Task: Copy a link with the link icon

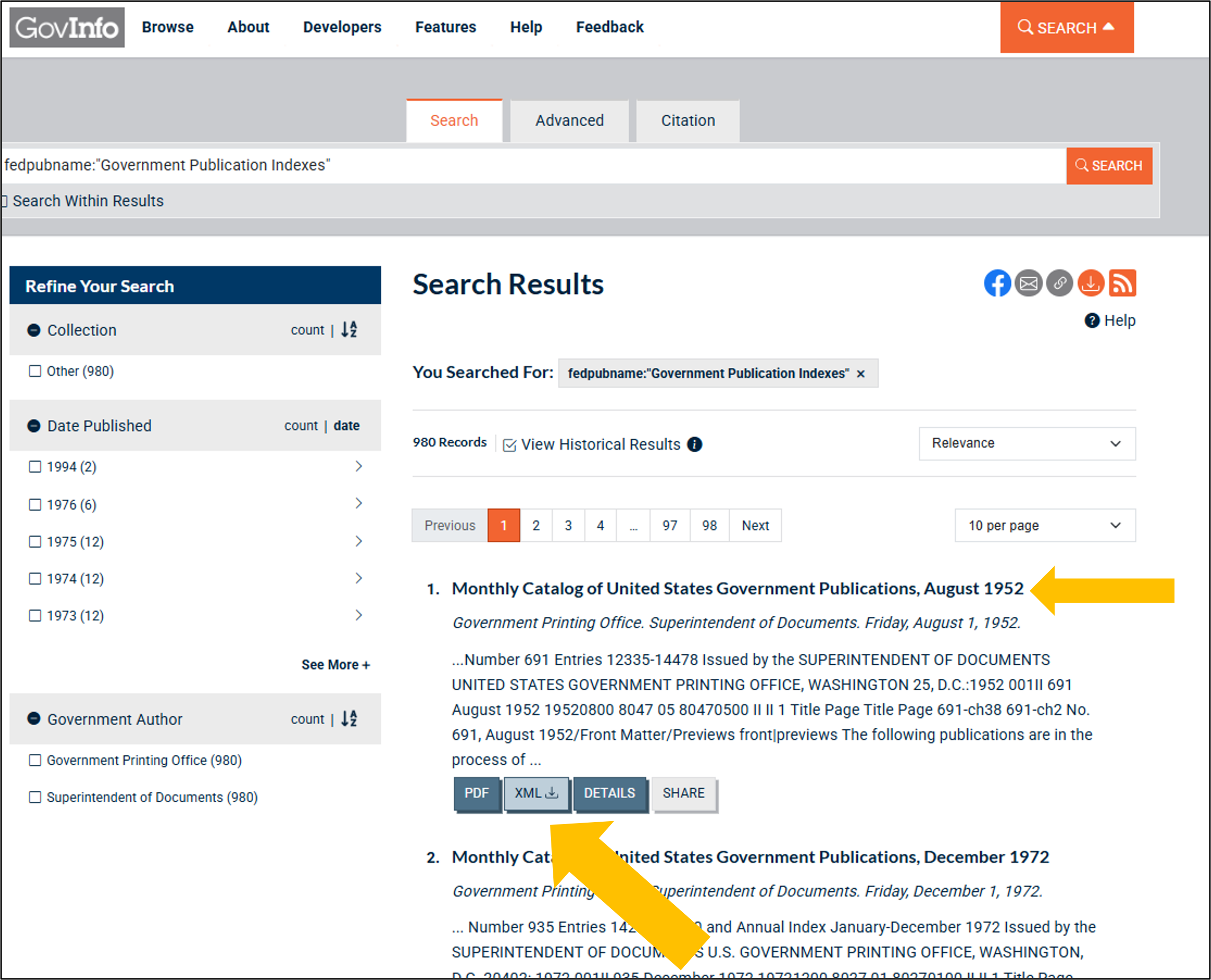Action: click(x=1060, y=284)
